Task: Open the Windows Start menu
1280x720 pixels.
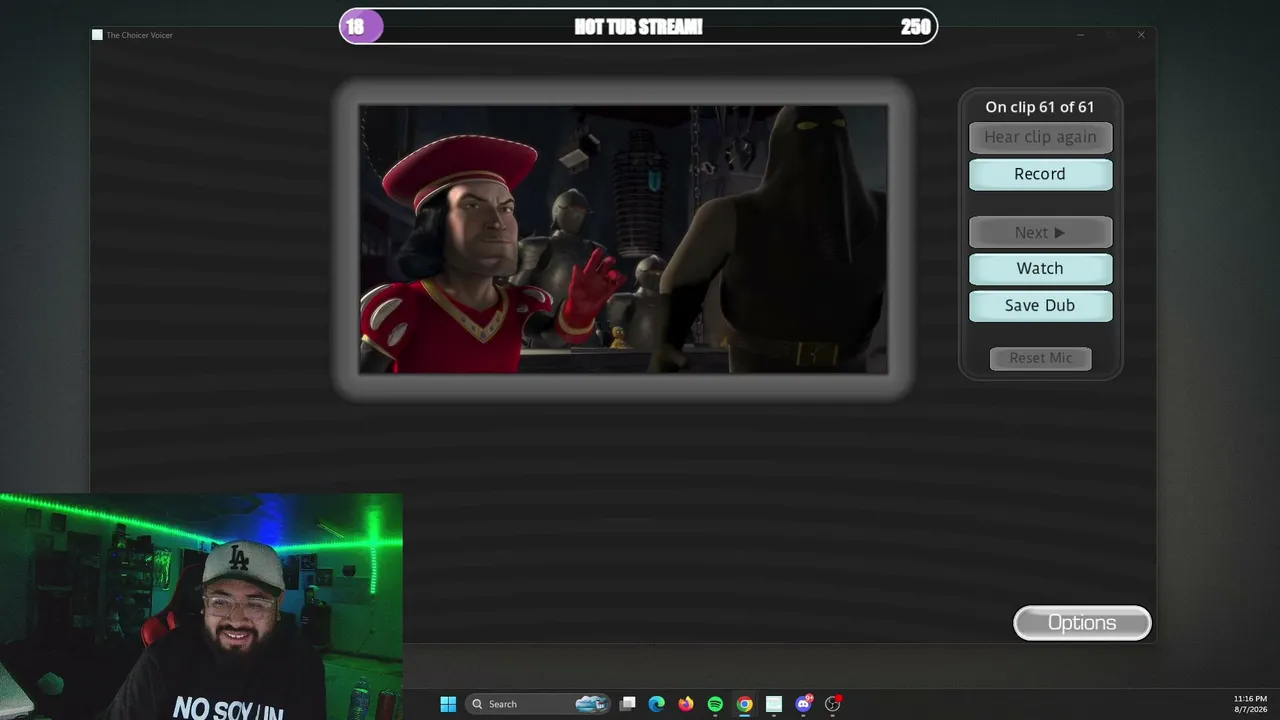Action: pos(448,704)
